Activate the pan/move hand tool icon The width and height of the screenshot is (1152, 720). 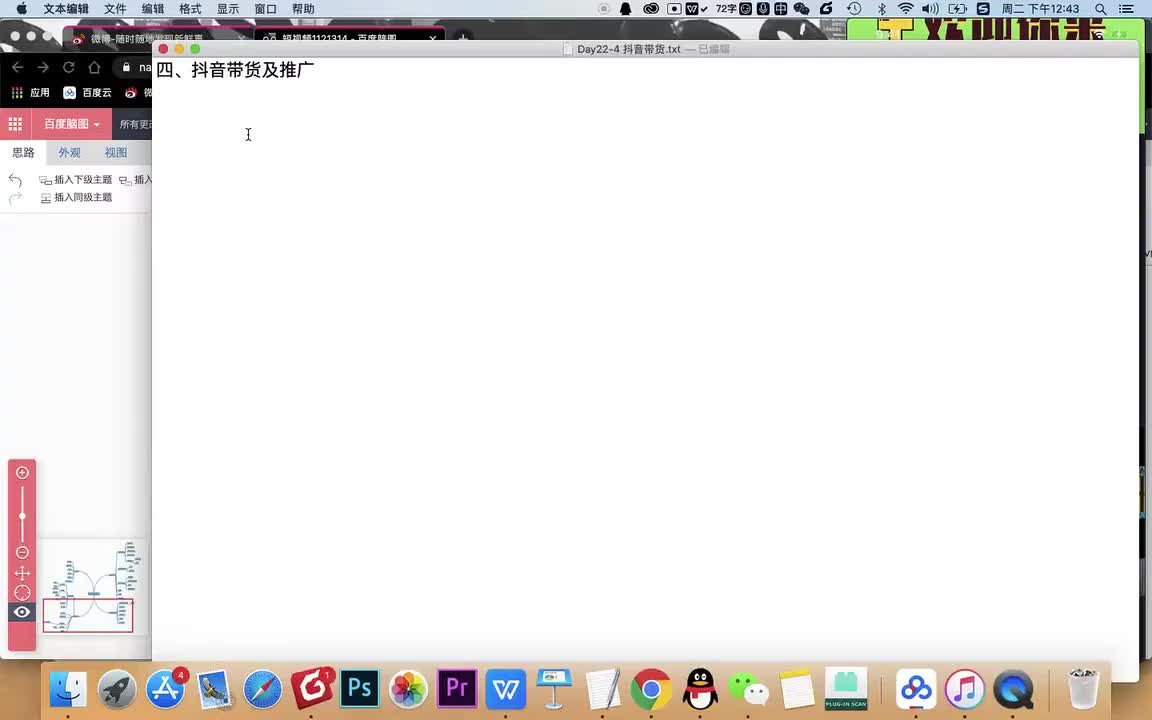click(22, 573)
